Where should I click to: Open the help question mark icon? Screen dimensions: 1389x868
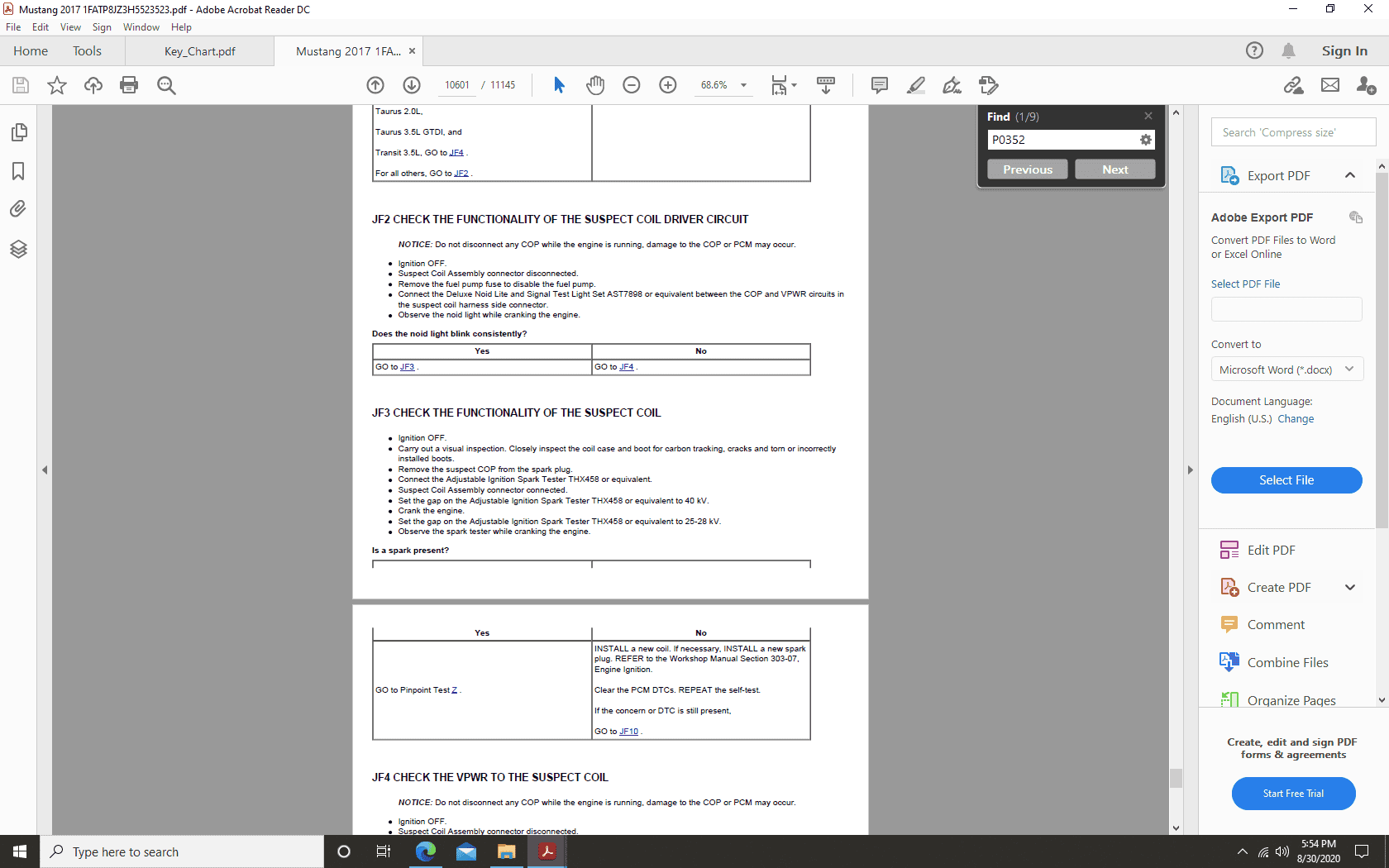point(1254,50)
